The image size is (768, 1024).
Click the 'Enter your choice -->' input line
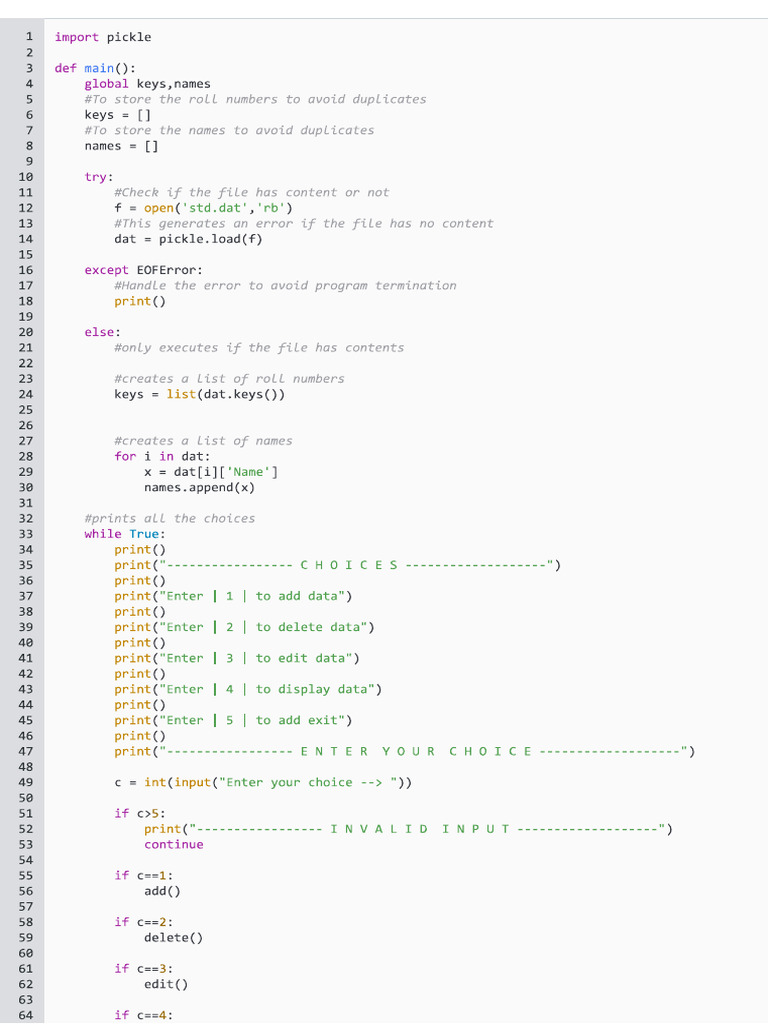tap(263, 783)
